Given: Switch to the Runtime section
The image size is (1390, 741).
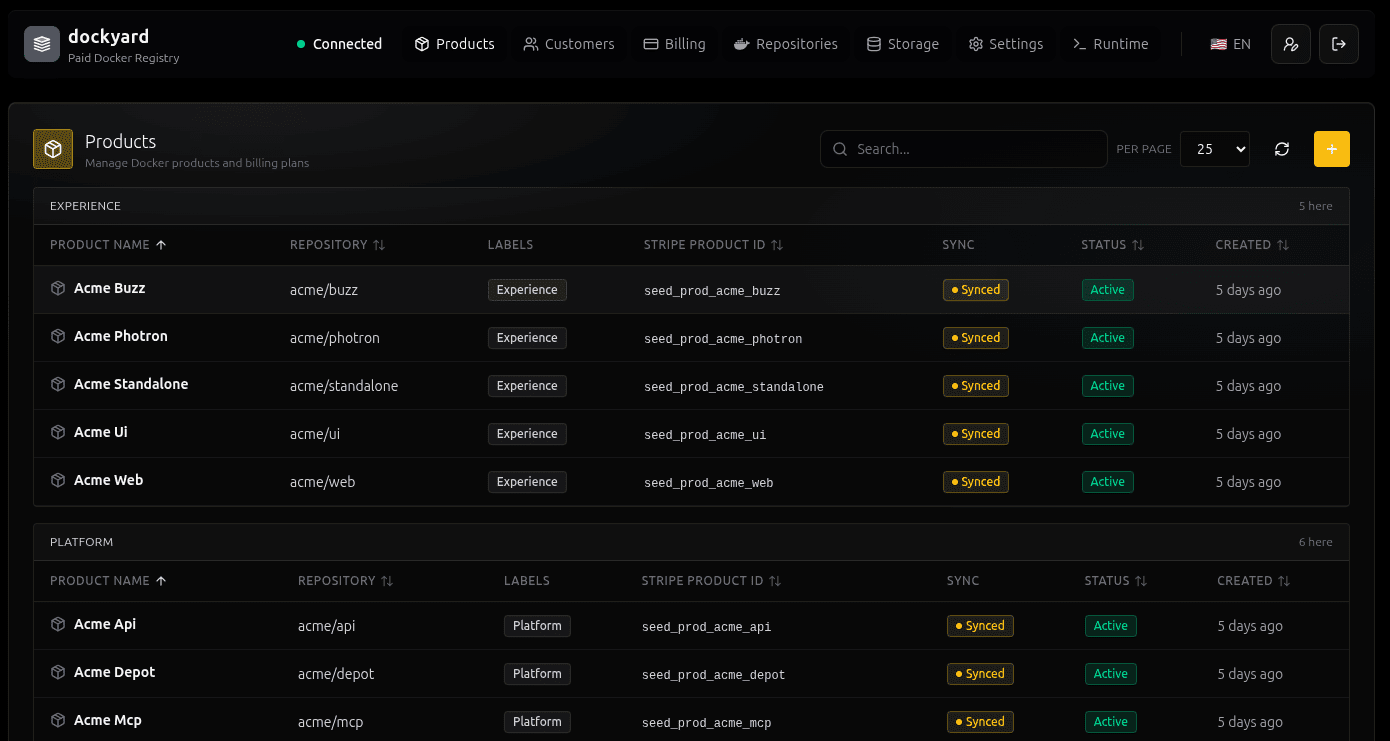Looking at the screenshot, I should [x=1110, y=44].
